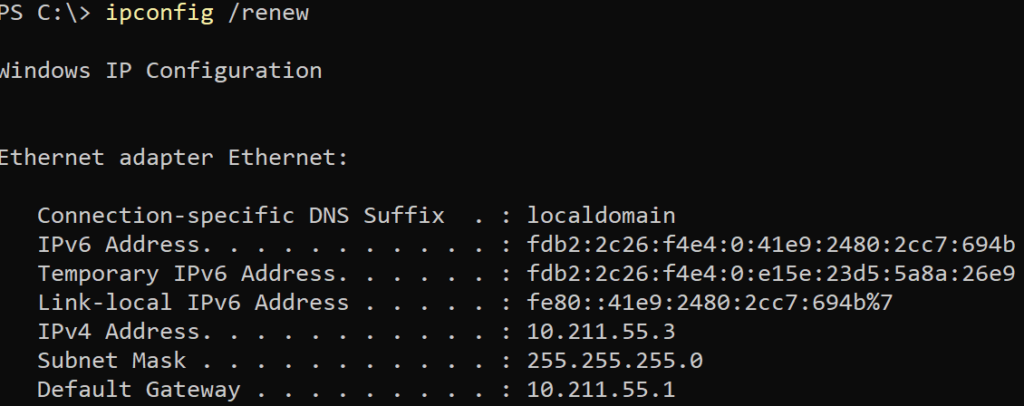Click the localdomain DNS suffix value
Image resolution: width=1024 pixels, height=406 pixels.
pos(601,216)
